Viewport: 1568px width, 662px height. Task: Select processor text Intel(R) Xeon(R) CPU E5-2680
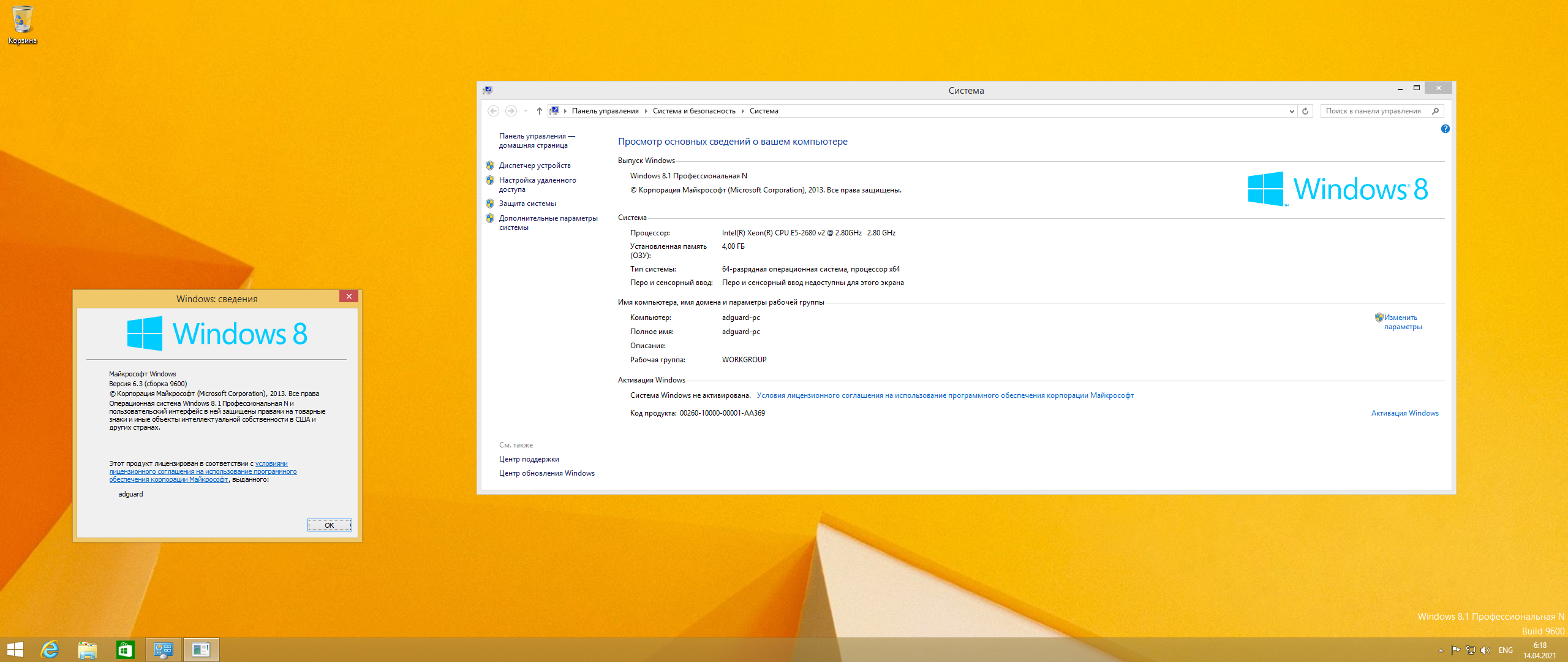pos(809,233)
